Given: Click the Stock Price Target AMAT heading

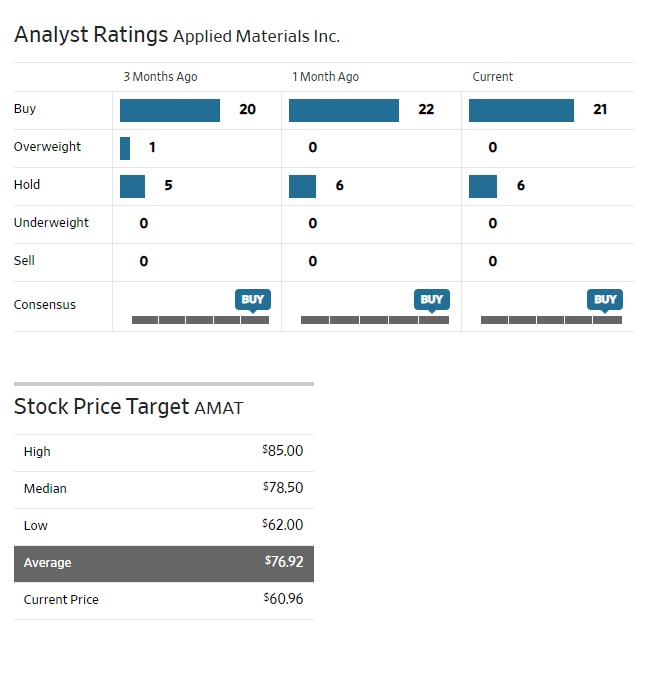Looking at the screenshot, I should point(128,407).
